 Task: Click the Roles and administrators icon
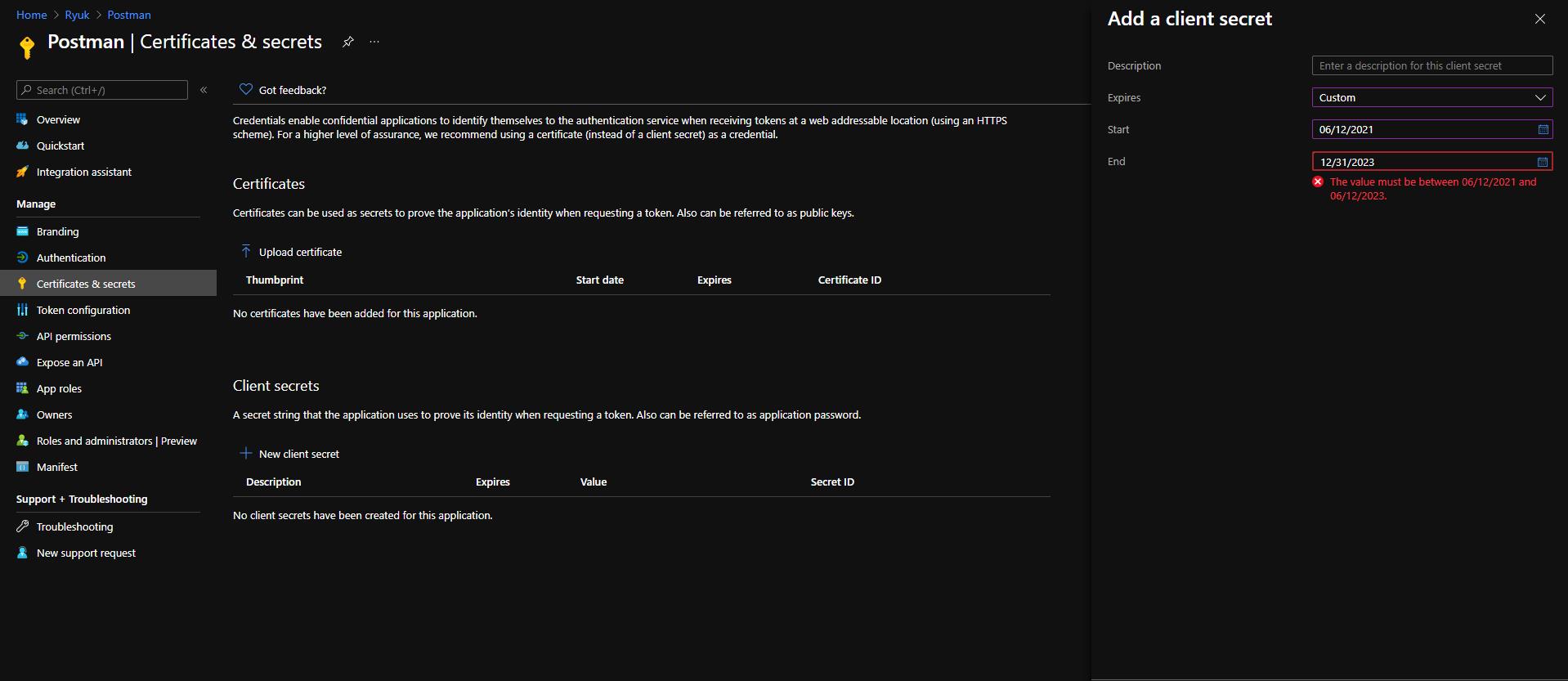click(22, 441)
